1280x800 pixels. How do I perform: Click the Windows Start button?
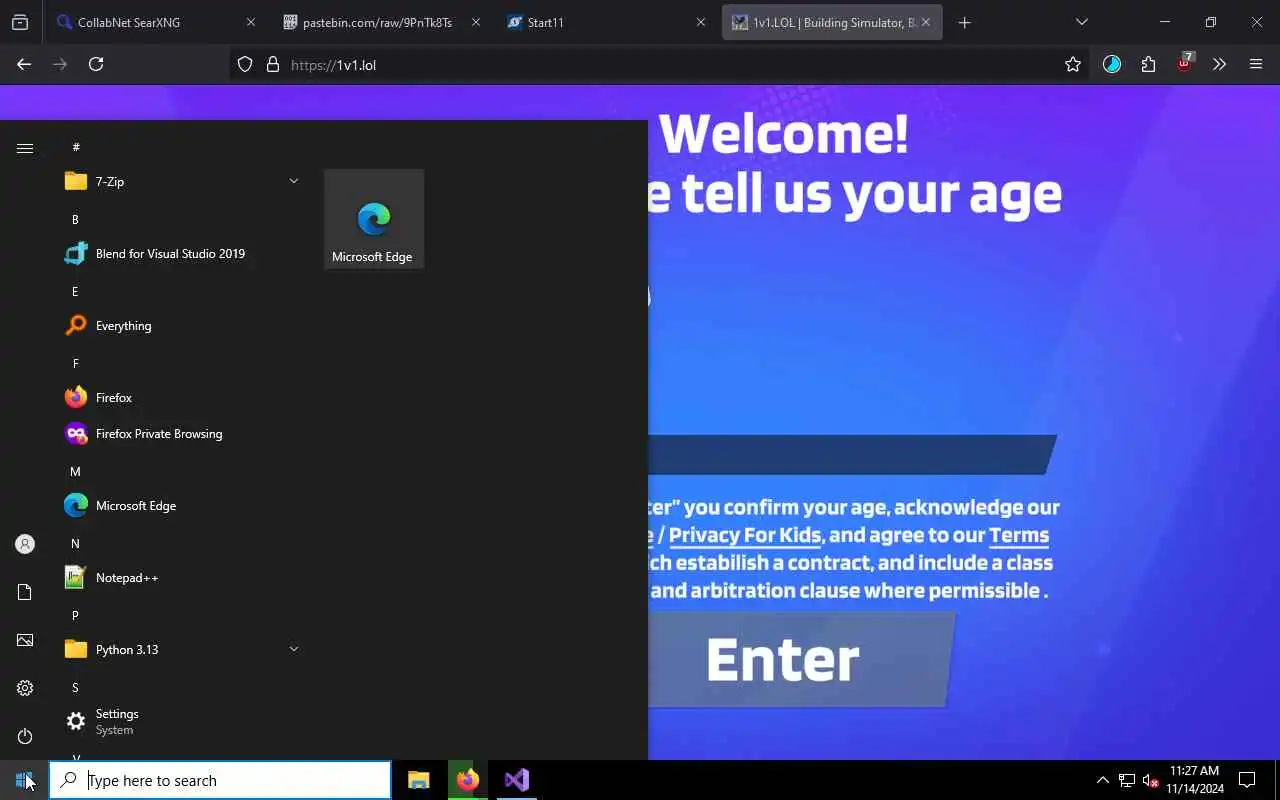(24, 780)
